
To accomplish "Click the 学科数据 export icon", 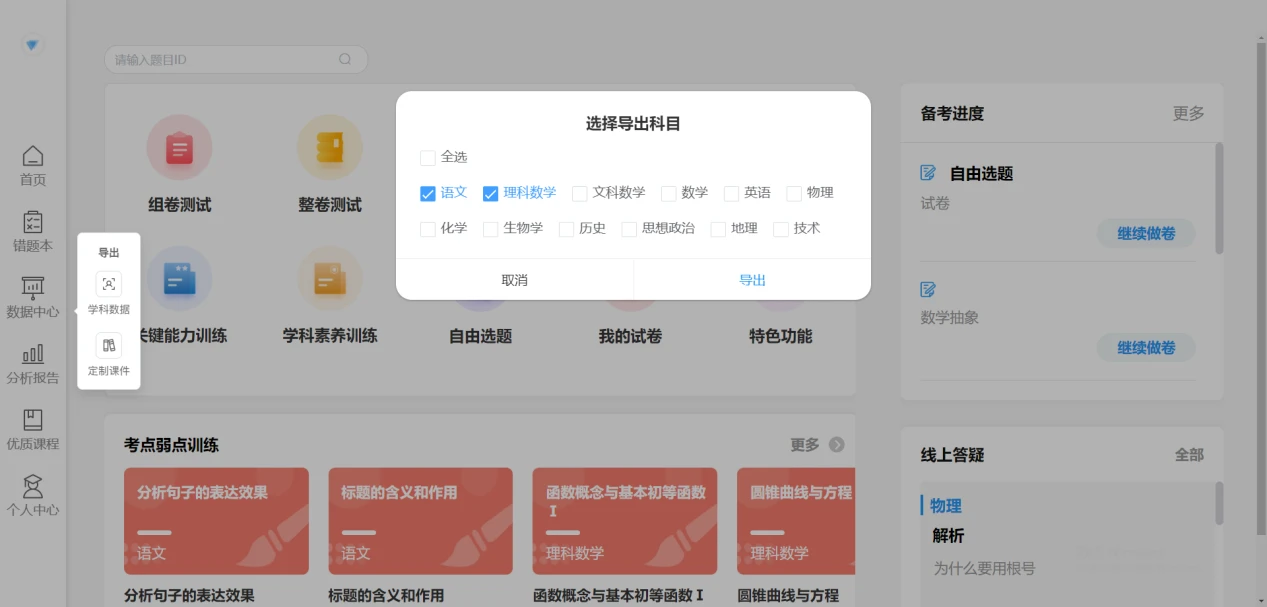I will 109,284.
